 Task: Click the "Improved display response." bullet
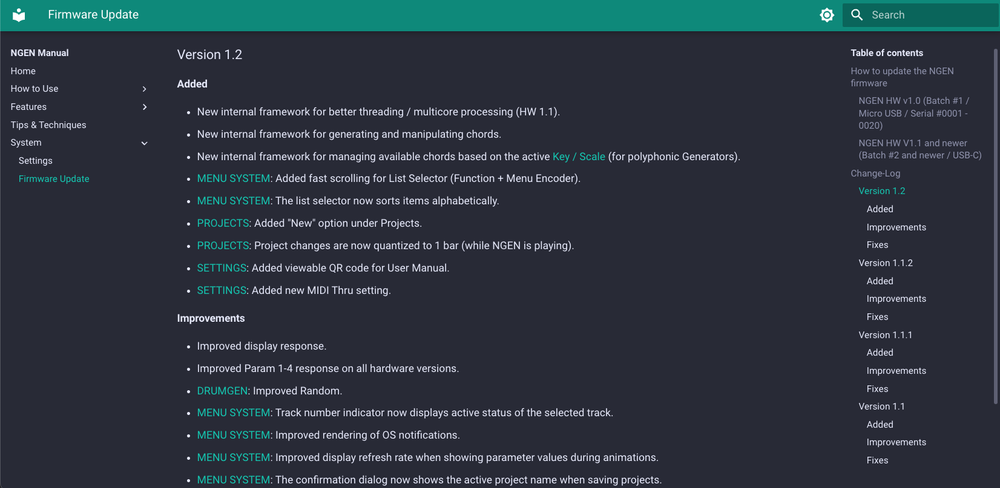click(261, 346)
